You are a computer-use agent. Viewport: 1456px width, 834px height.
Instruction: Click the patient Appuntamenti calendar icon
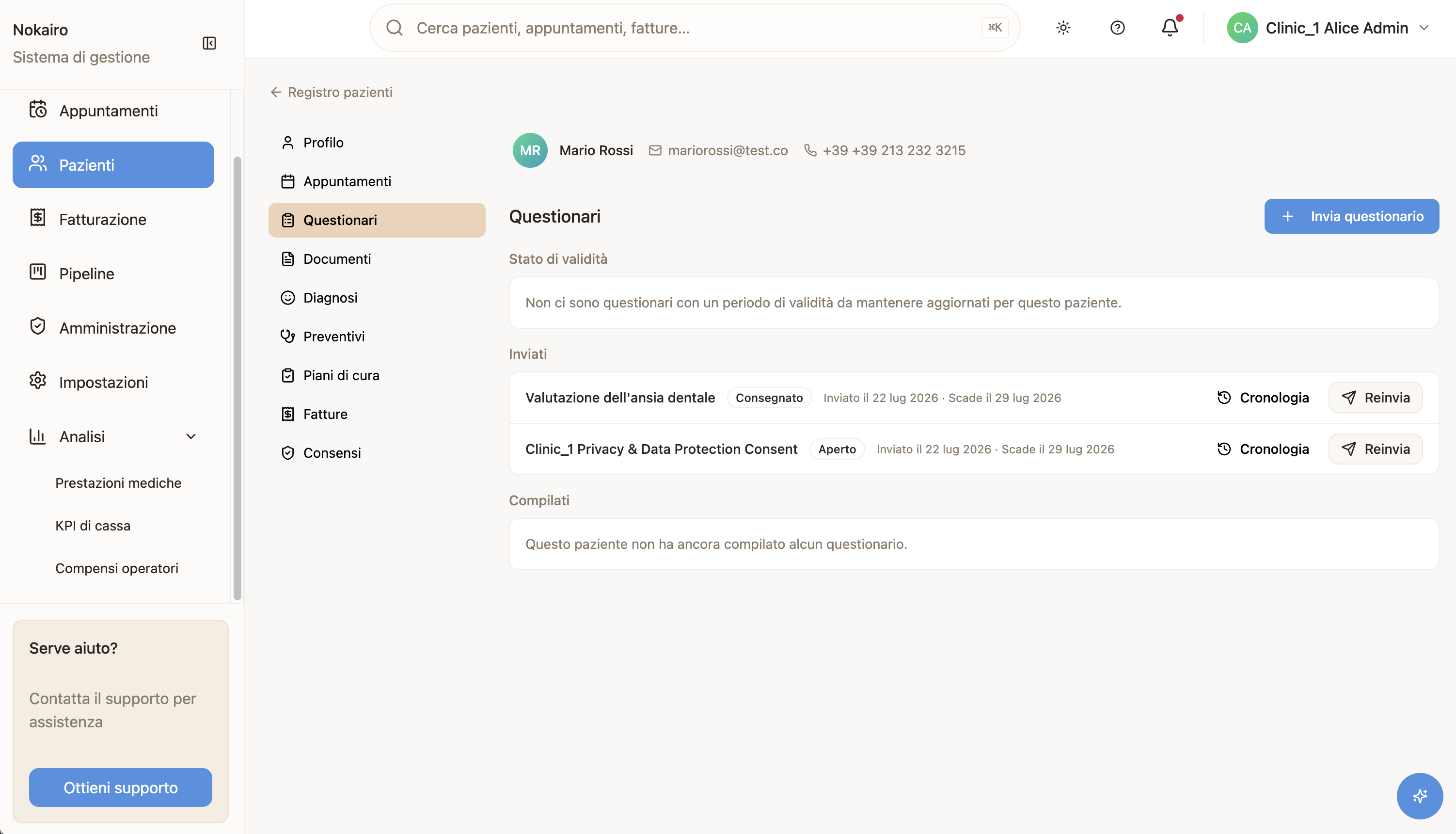(x=288, y=181)
